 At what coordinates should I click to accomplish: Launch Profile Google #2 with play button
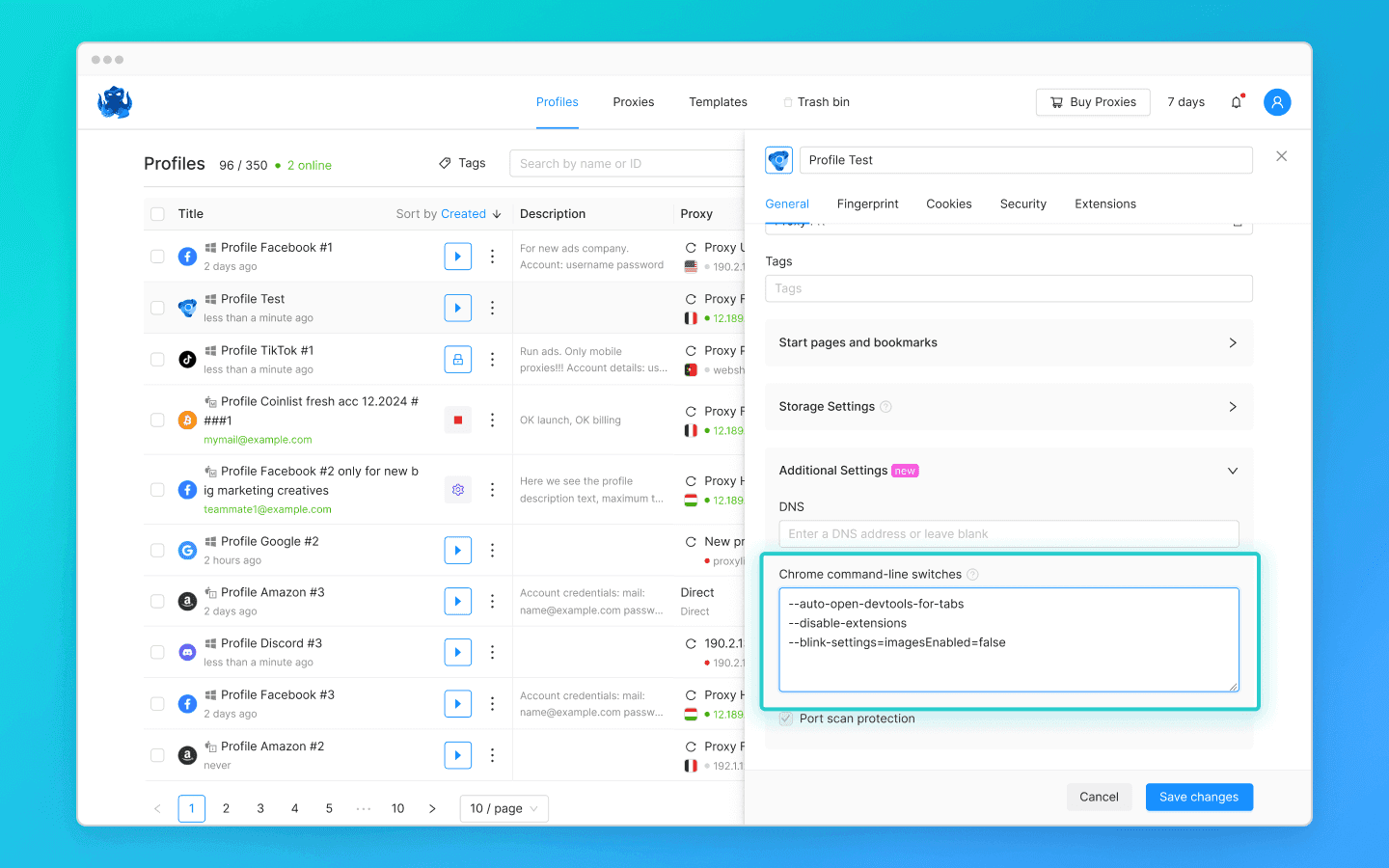[458, 550]
